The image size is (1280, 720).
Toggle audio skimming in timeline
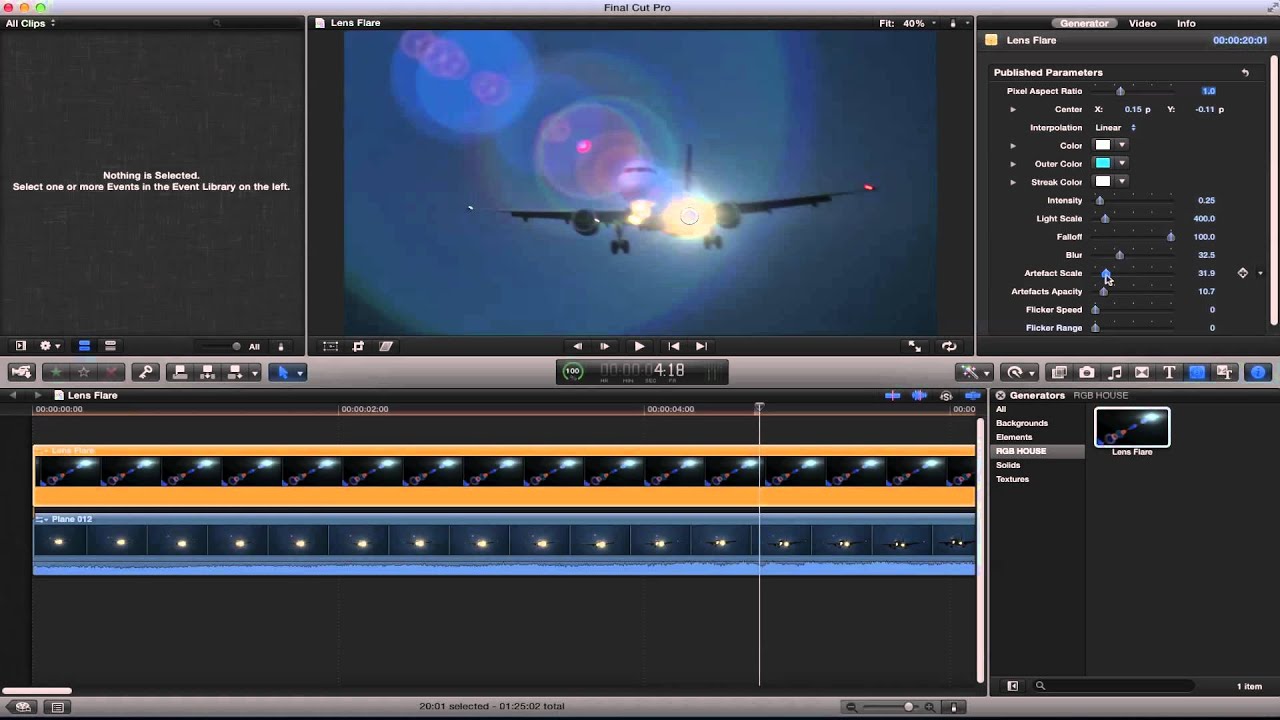(x=919, y=396)
